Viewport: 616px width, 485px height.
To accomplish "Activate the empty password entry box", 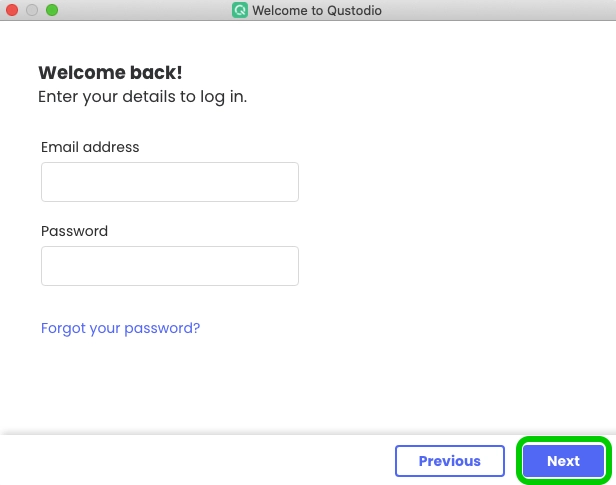I will coord(170,266).
